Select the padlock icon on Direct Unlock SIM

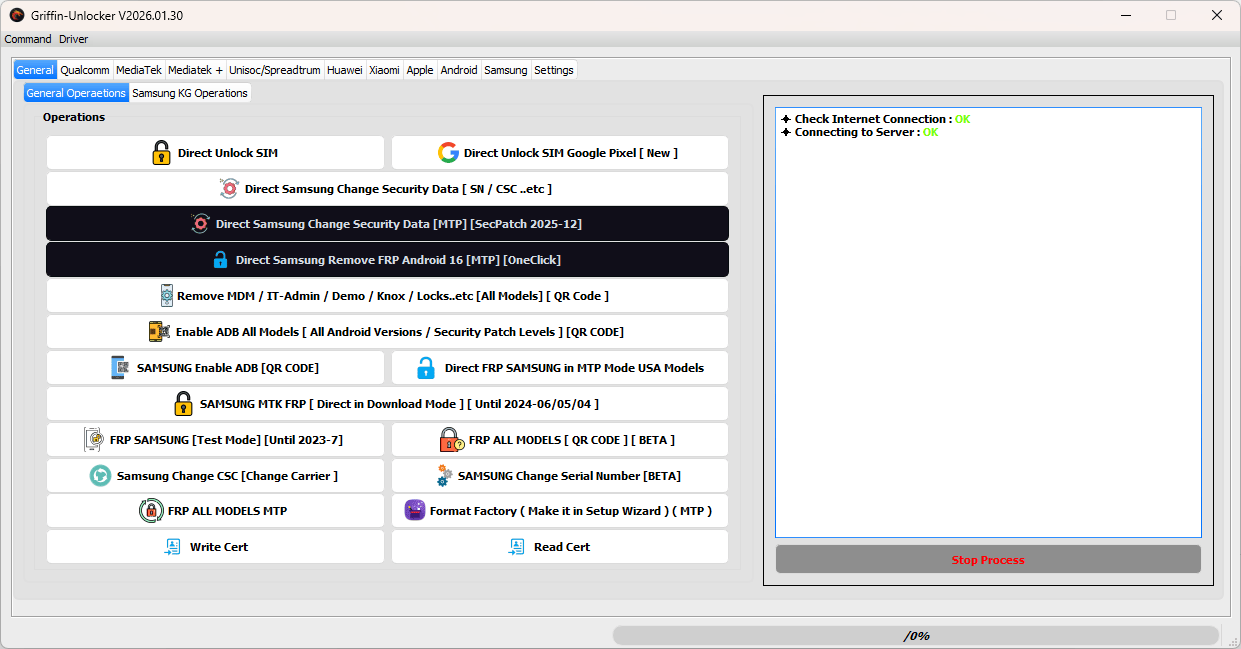161,152
